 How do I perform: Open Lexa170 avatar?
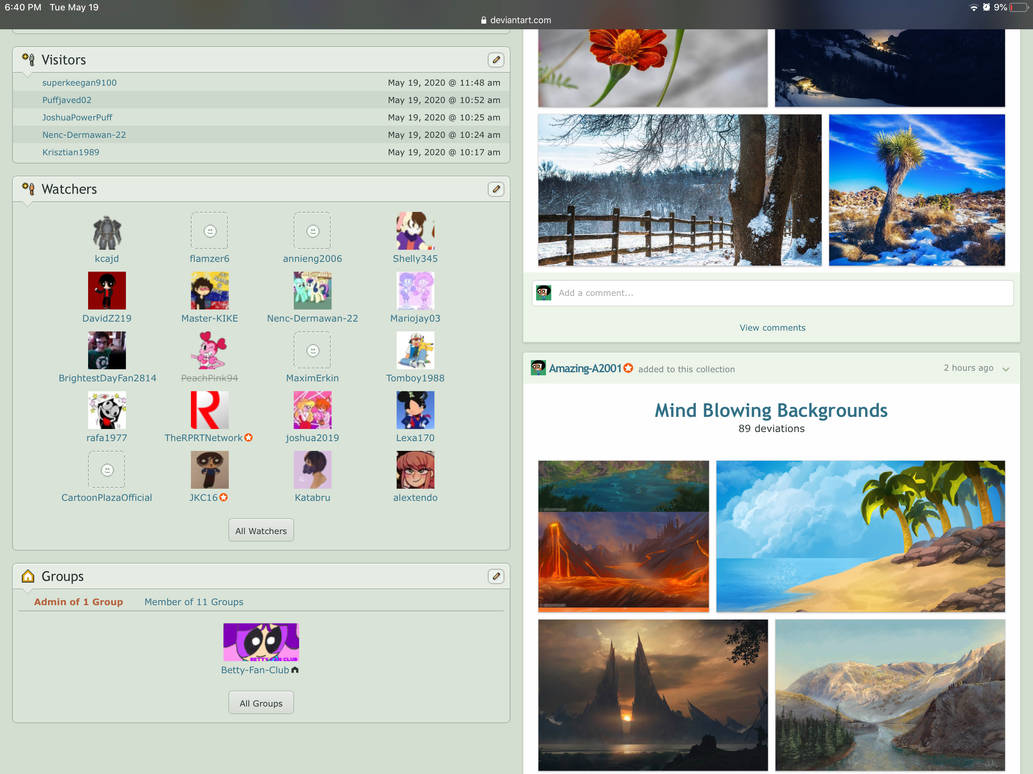coord(415,410)
